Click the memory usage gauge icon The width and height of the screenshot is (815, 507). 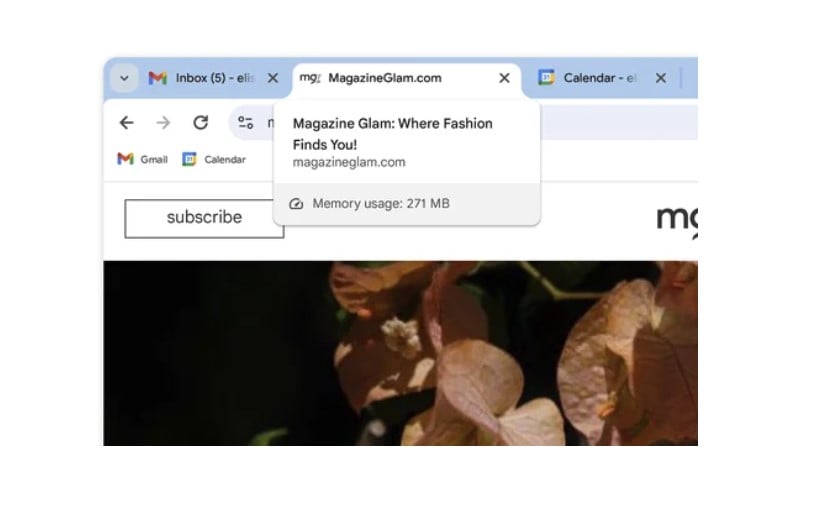pyautogui.click(x=296, y=204)
